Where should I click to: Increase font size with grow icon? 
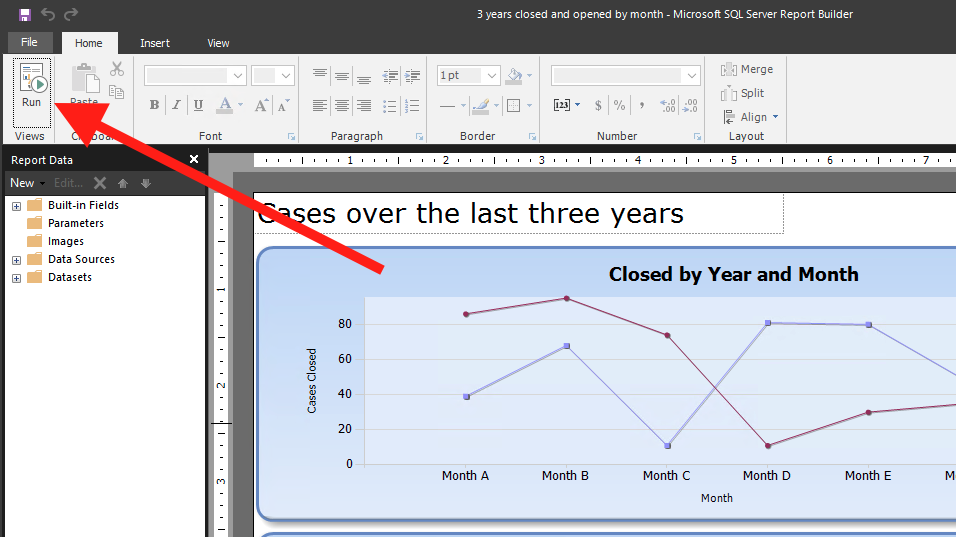pos(261,105)
